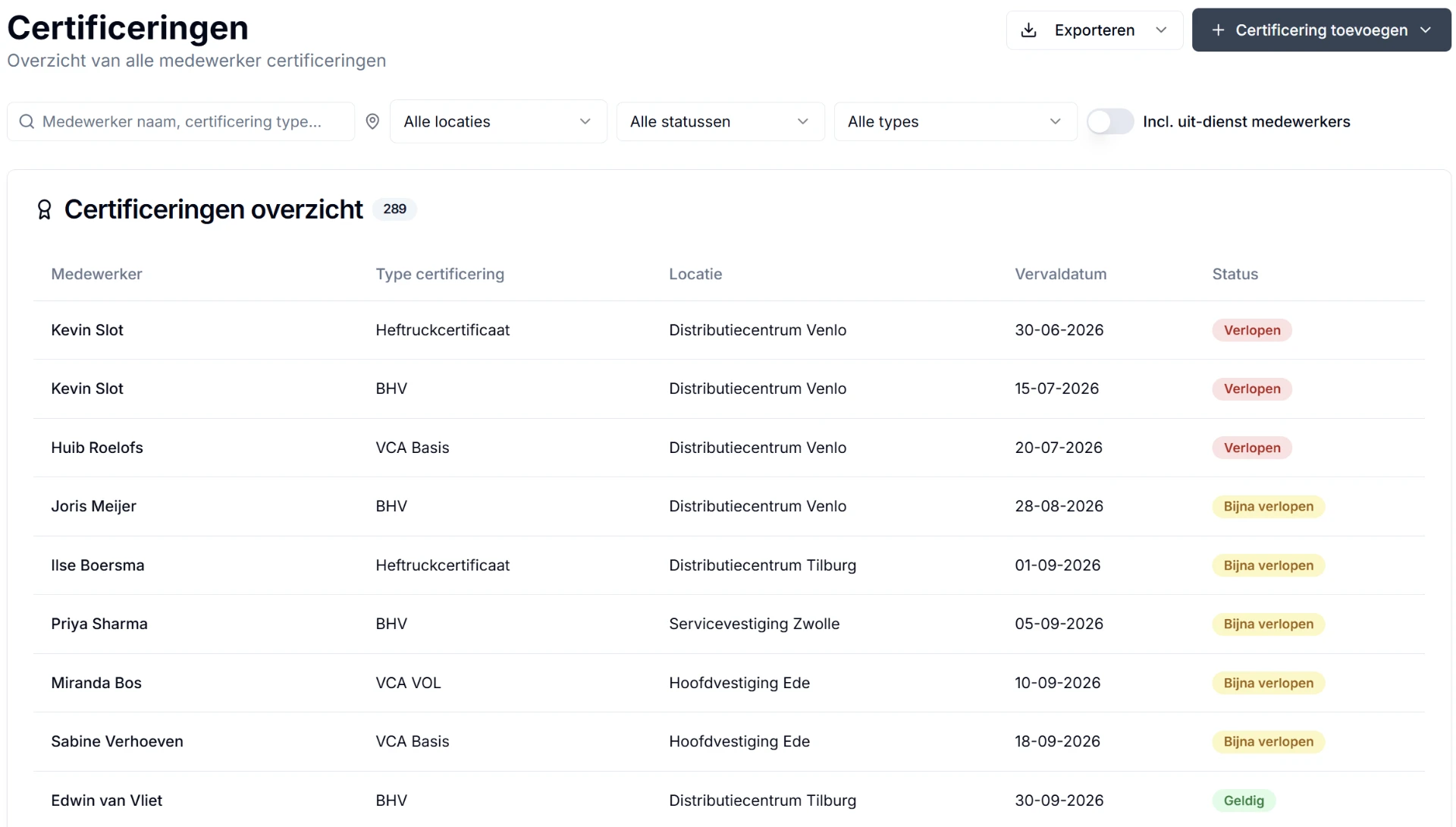Screen dimensions: 1456x827
Task: Click the download icon on Exporteren
Action: click(x=1028, y=30)
